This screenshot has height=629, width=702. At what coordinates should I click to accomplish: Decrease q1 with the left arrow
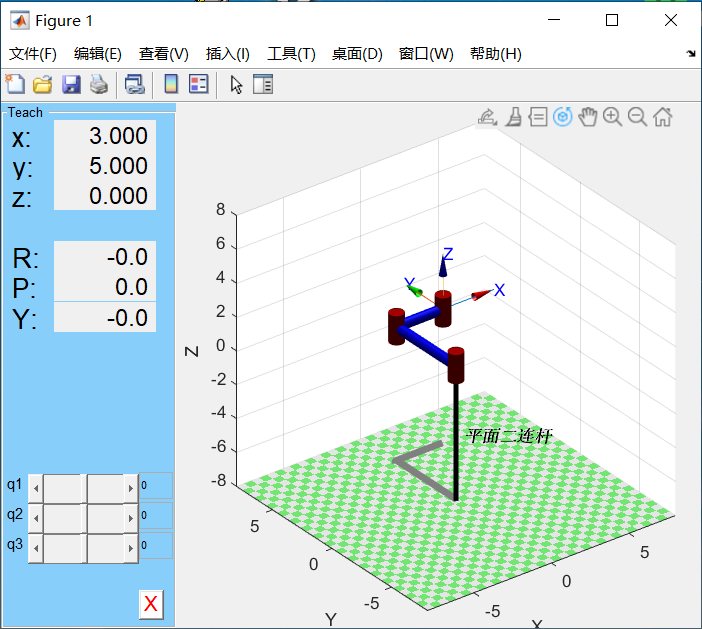tap(36, 488)
